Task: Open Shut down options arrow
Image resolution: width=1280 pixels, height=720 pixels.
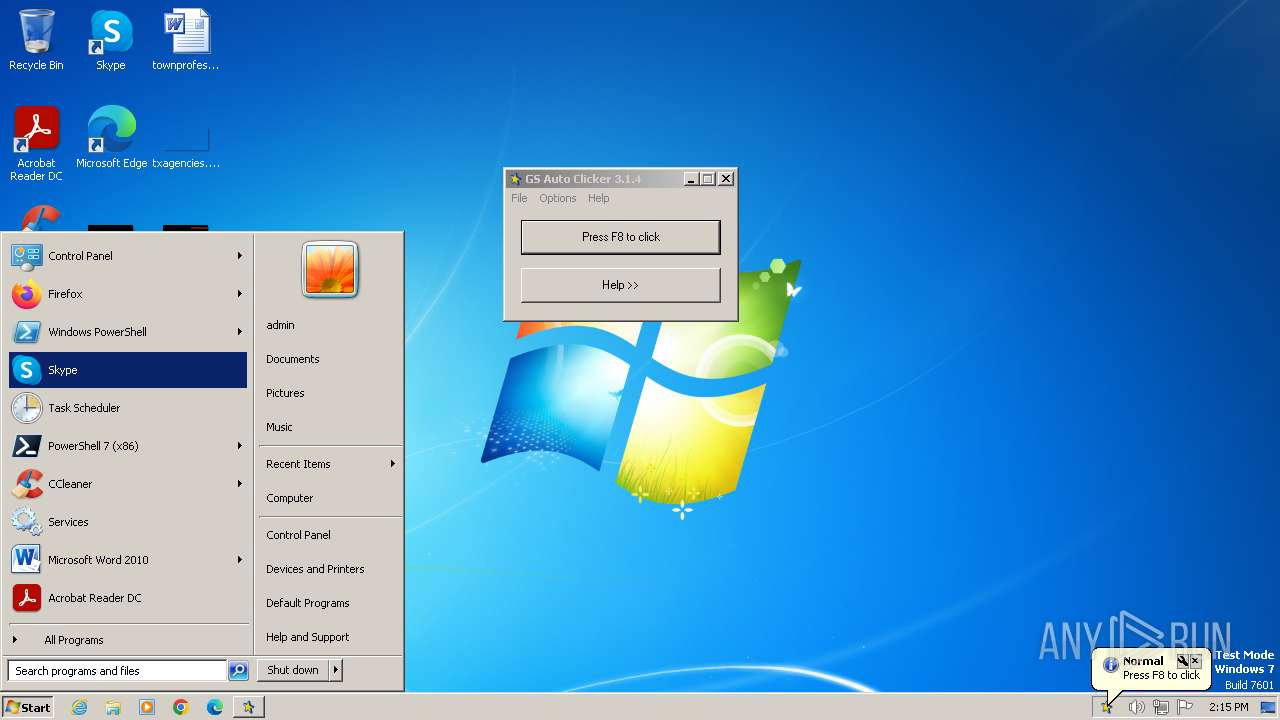Action: pyautogui.click(x=336, y=671)
